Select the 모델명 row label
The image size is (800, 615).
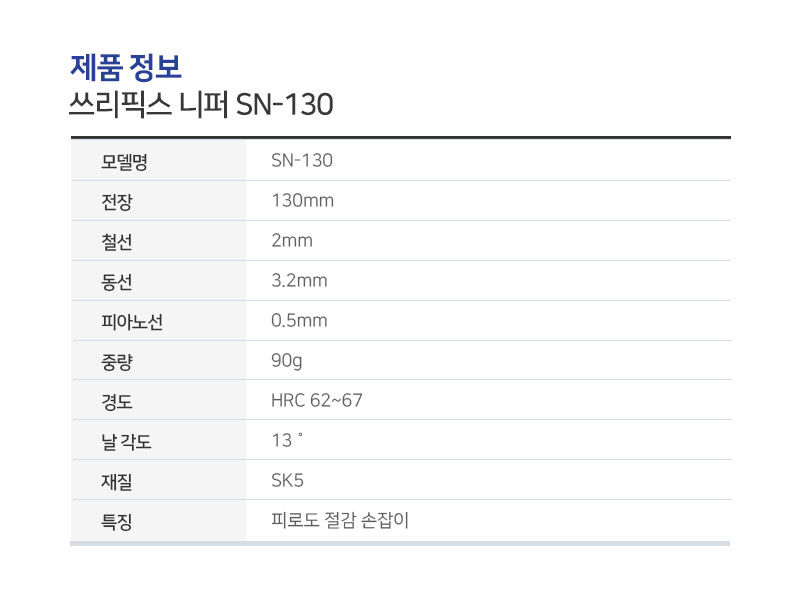124,161
